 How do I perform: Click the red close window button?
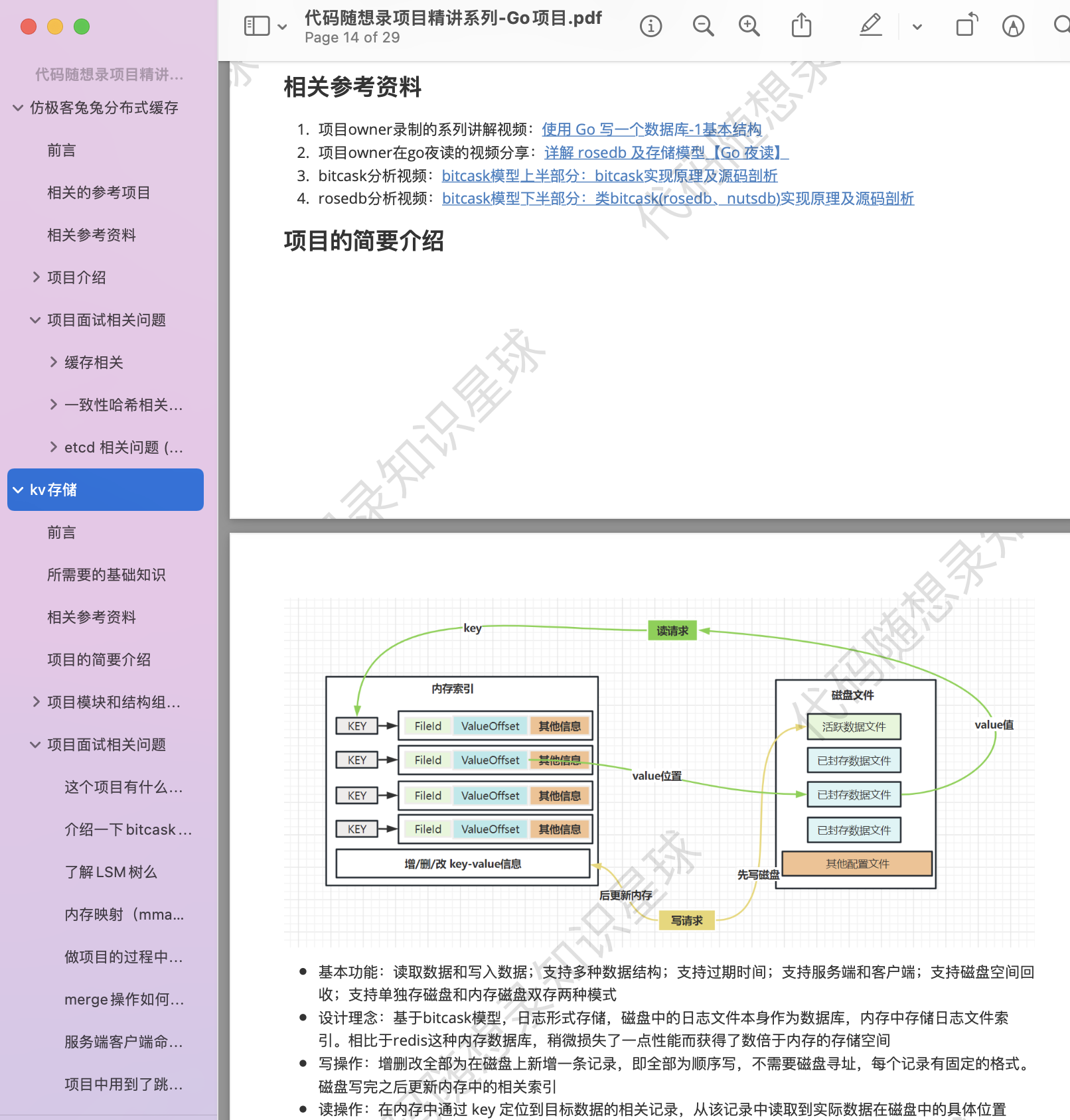29,27
